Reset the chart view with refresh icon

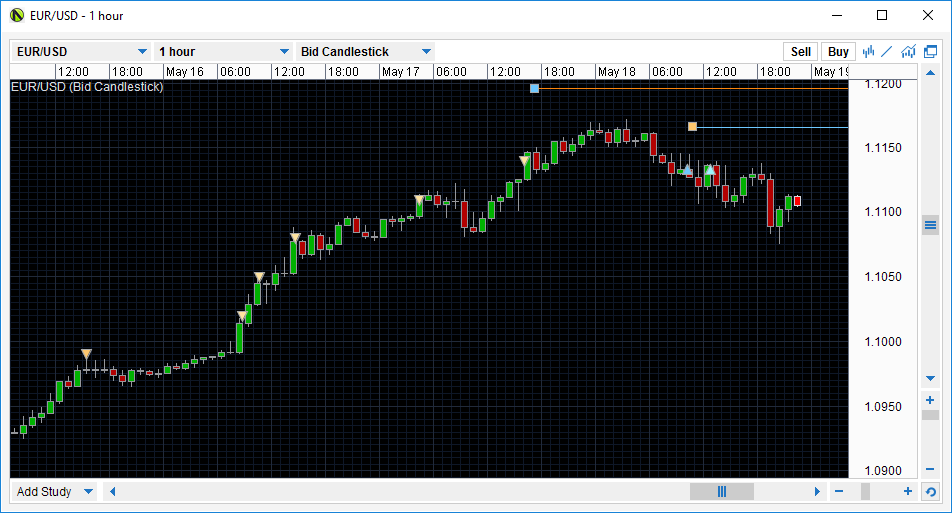coord(930,491)
